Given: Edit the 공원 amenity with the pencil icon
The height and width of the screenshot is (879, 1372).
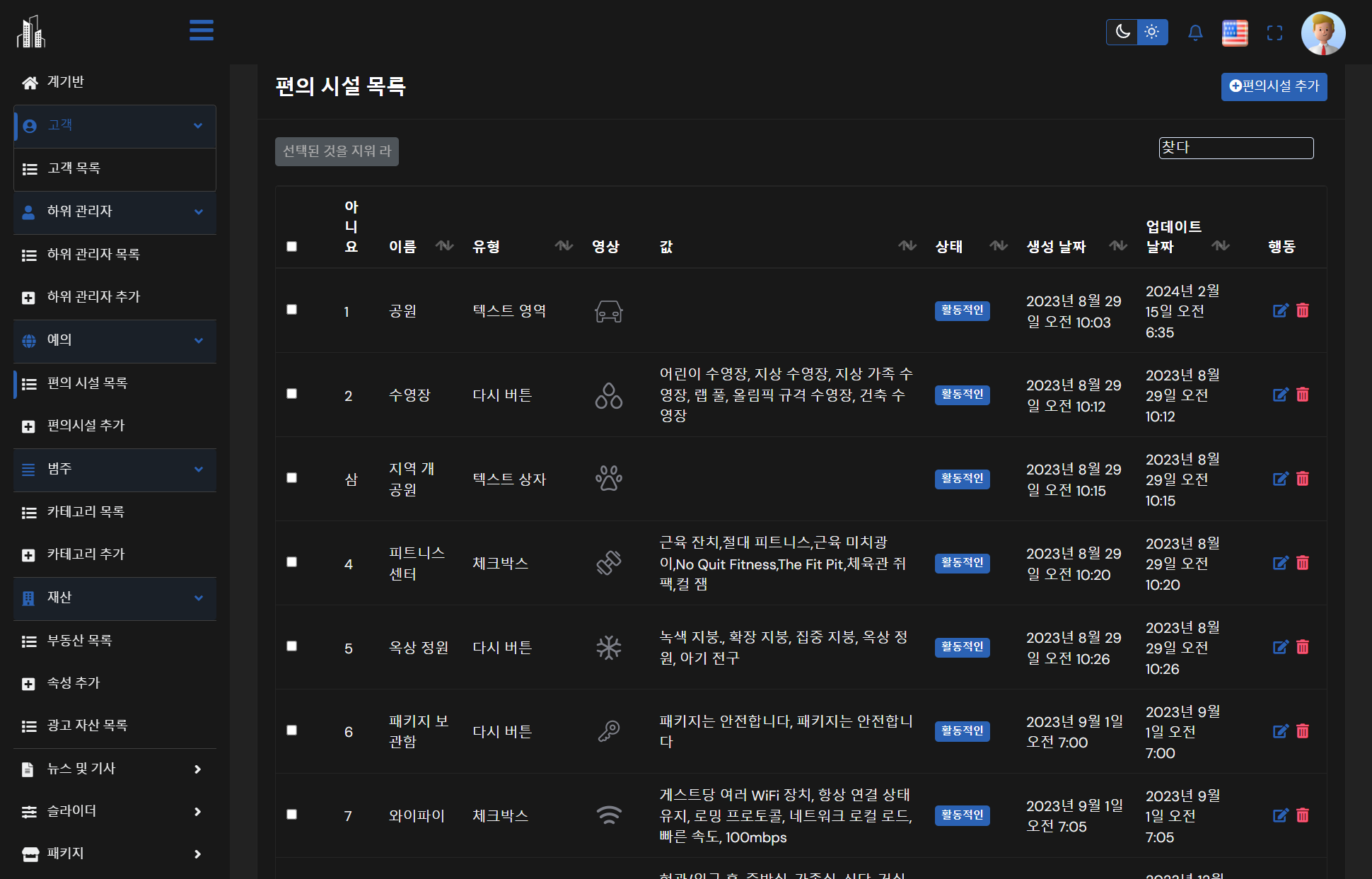Looking at the screenshot, I should (x=1281, y=310).
